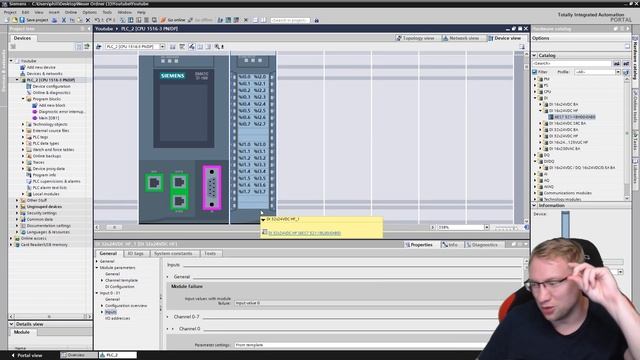Collapse the Catalog section header
640x360 pixels.
pos(534,55)
